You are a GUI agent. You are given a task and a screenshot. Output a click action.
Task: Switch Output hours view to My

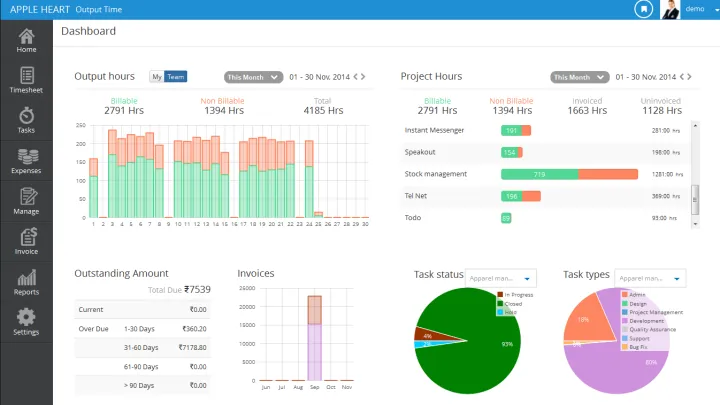tap(156, 77)
